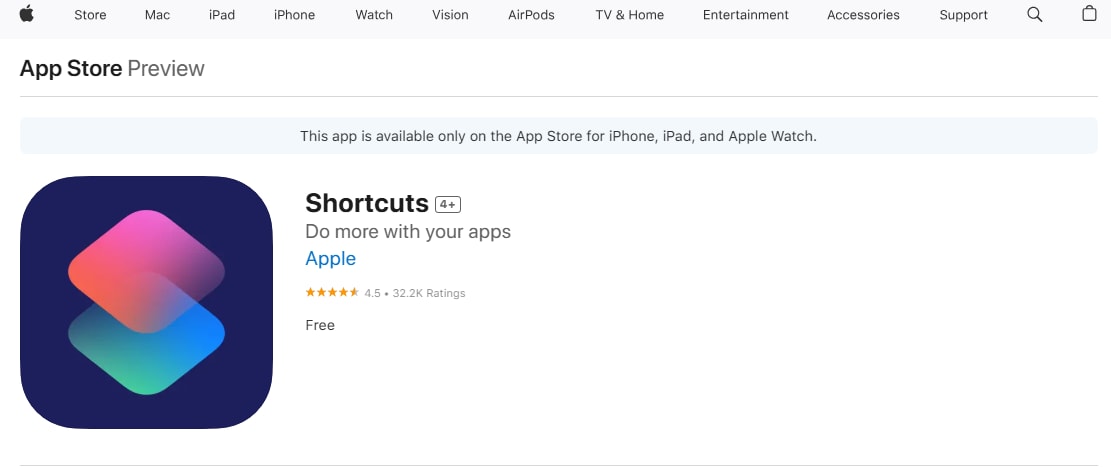Open the TV & Home menu
This screenshot has width=1111, height=467.
pyautogui.click(x=631, y=15)
